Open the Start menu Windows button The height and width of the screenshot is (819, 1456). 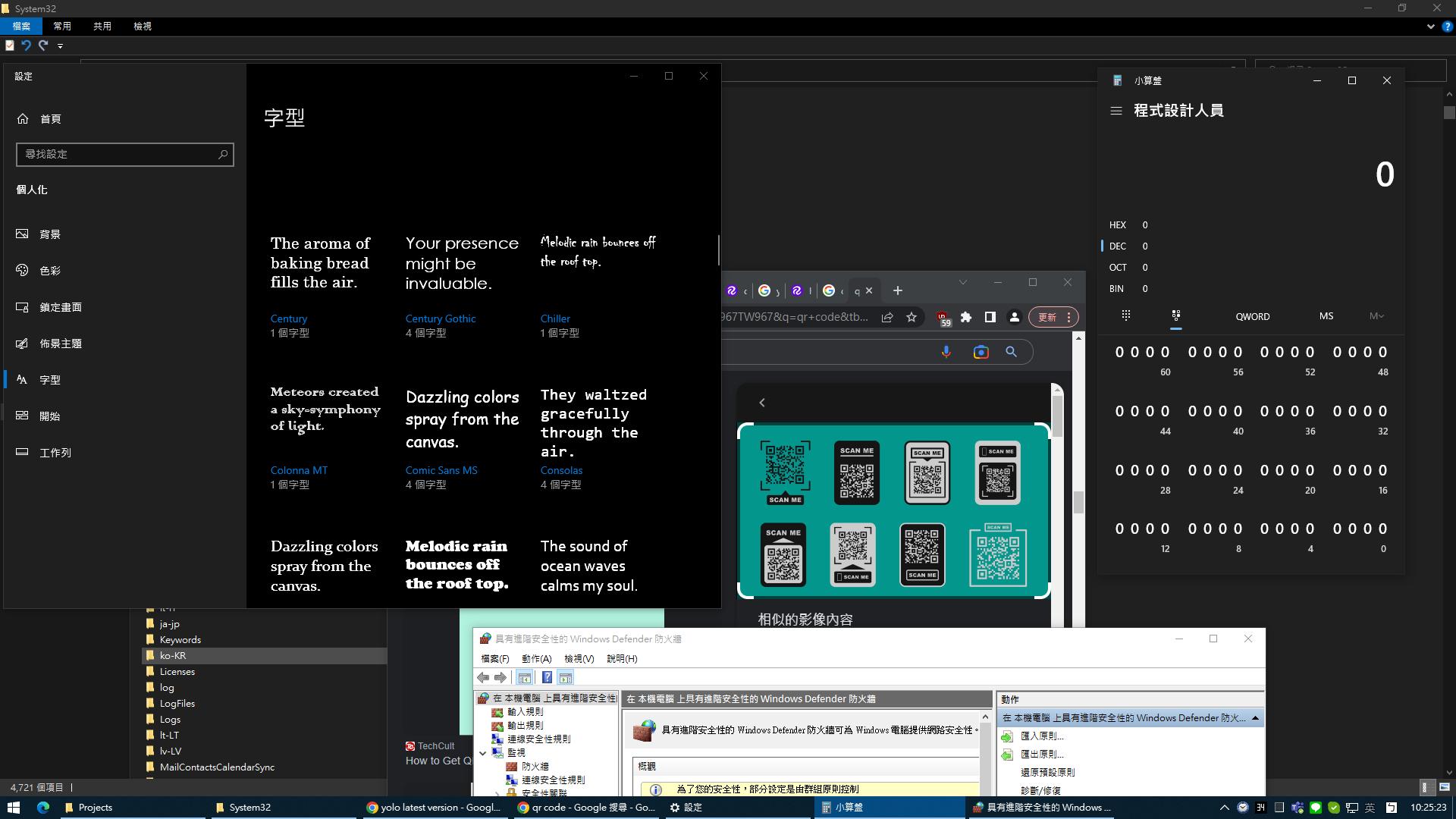pyautogui.click(x=13, y=808)
